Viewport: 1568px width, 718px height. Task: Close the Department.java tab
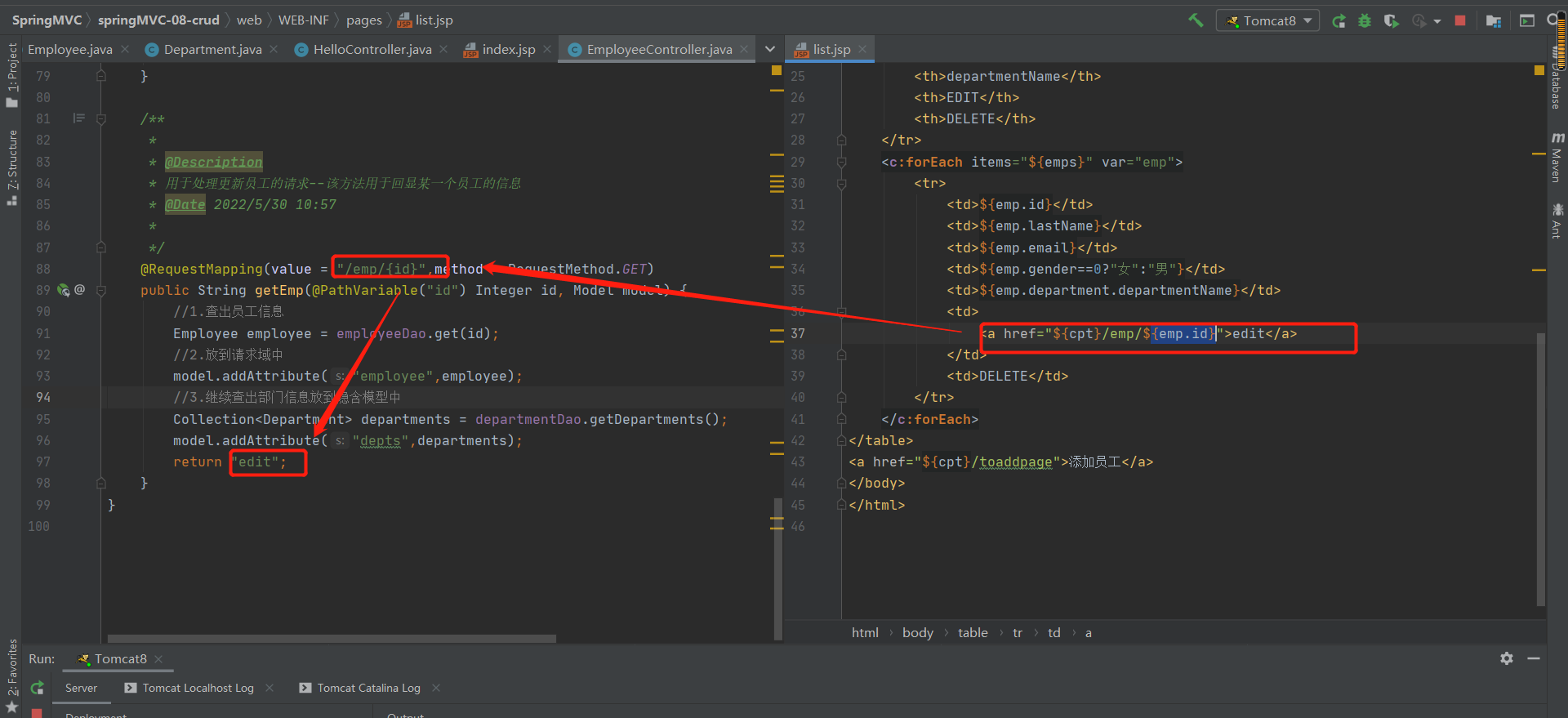pyautogui.click(x=274, y=49)
